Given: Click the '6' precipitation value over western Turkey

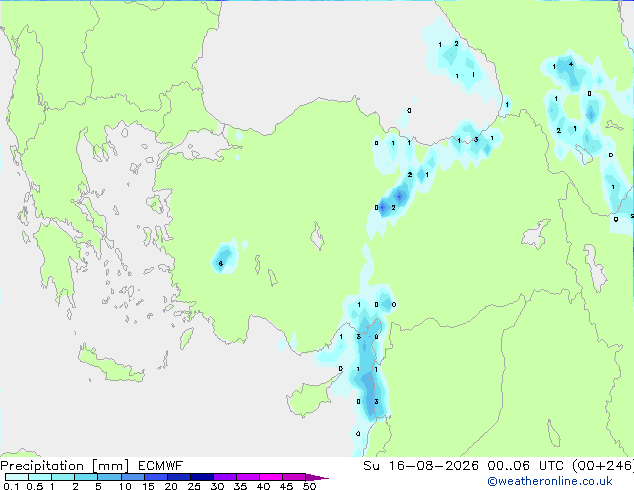Looking at the screenshot, I should (220, 264).
